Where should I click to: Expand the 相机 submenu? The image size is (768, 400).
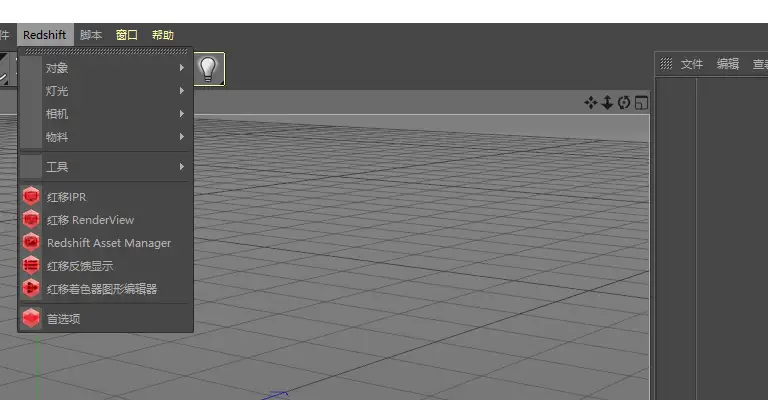coord(105,114)
